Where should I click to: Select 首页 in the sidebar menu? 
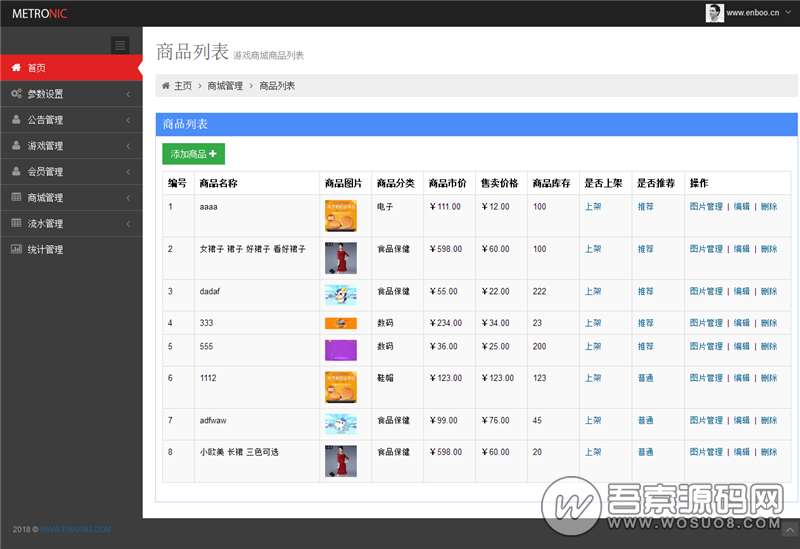(x=36, y=68)
